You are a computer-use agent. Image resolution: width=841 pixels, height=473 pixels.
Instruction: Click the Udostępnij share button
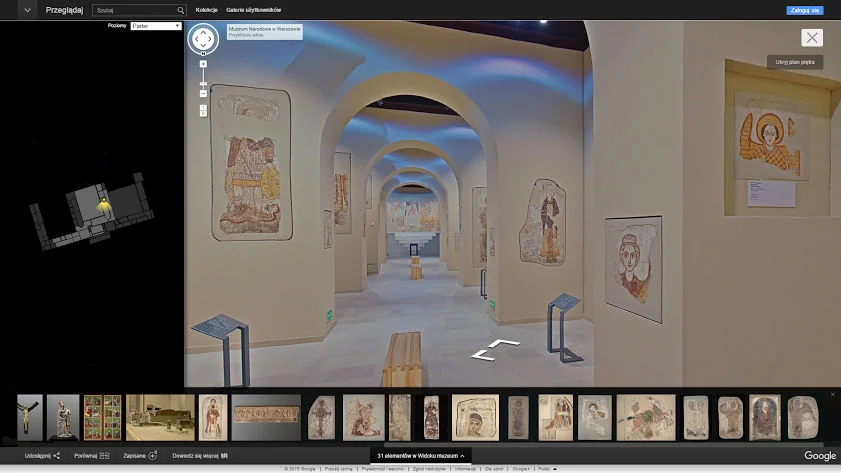click(42, 456)
